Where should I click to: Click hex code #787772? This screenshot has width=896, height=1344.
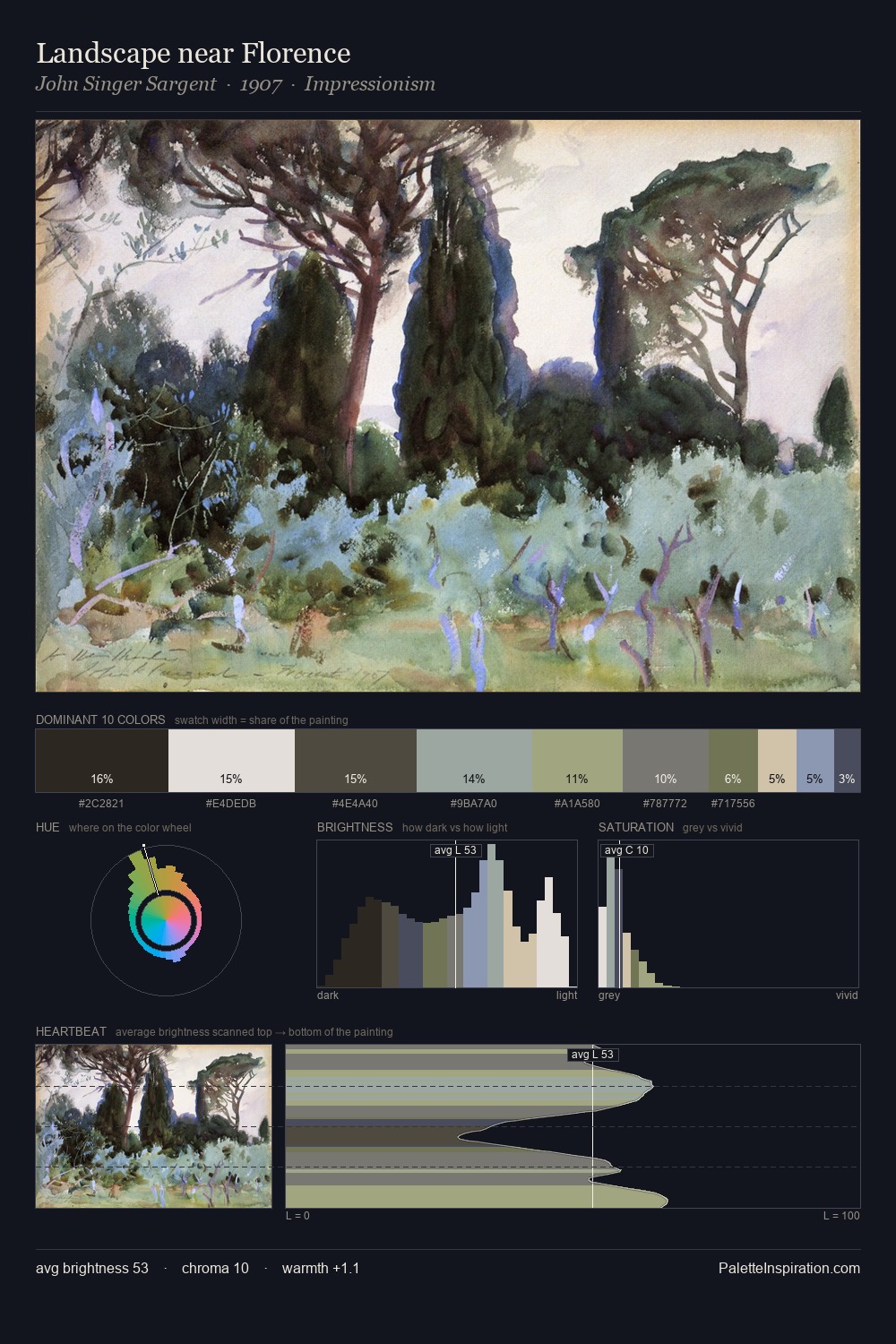665,804
